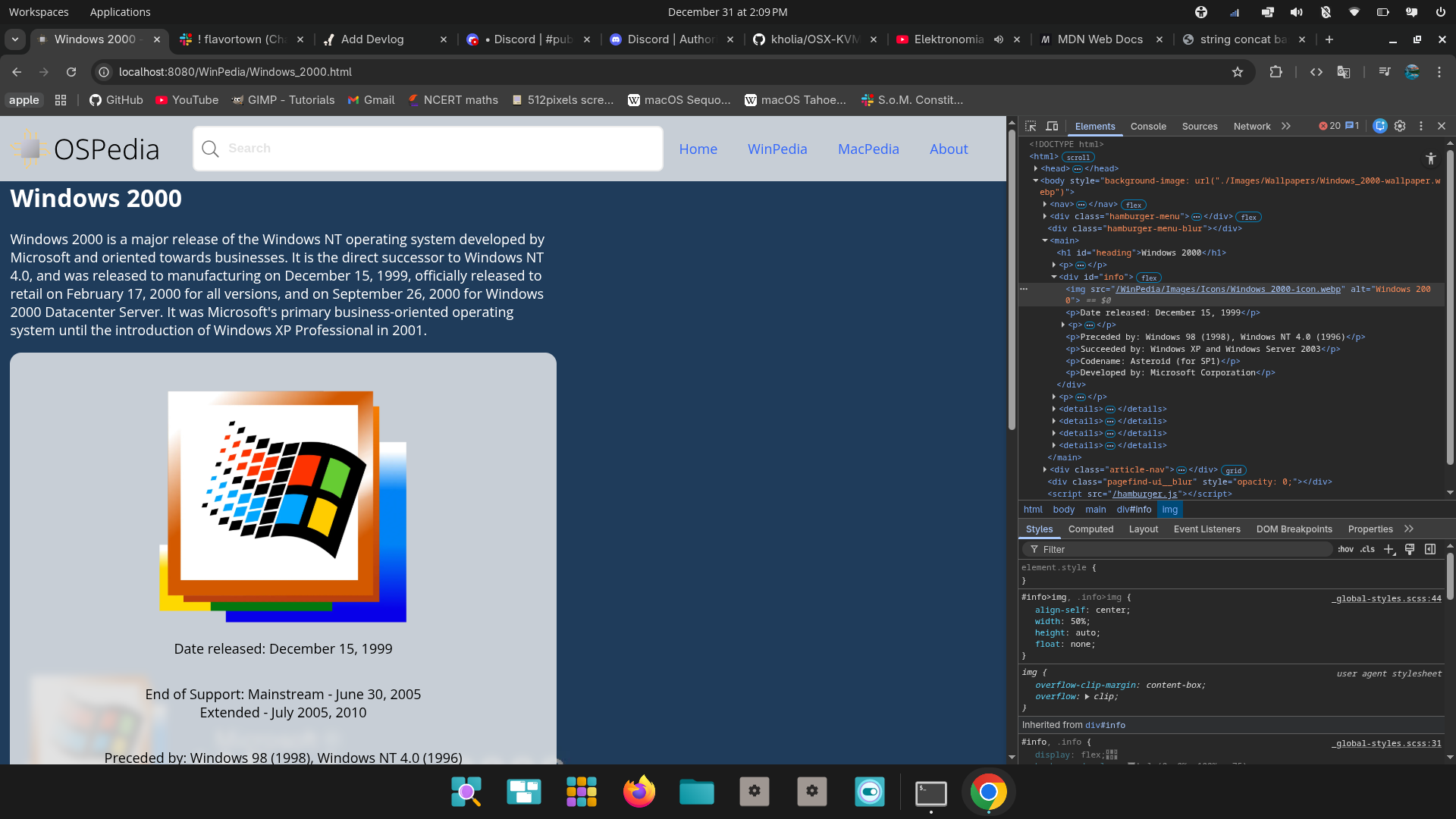Open the rendering emulations paintbrush icon
This screenshot has width=1456, height=819.
tap(1410, 549)
